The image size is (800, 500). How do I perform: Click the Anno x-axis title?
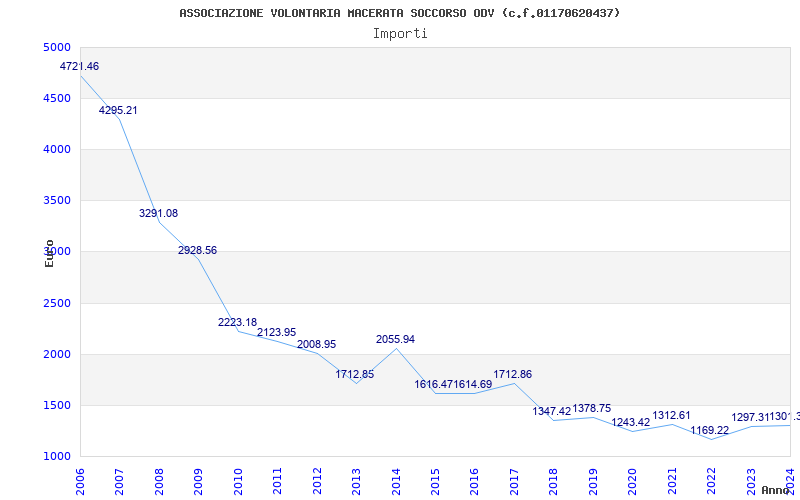click(x=774, y=490)
